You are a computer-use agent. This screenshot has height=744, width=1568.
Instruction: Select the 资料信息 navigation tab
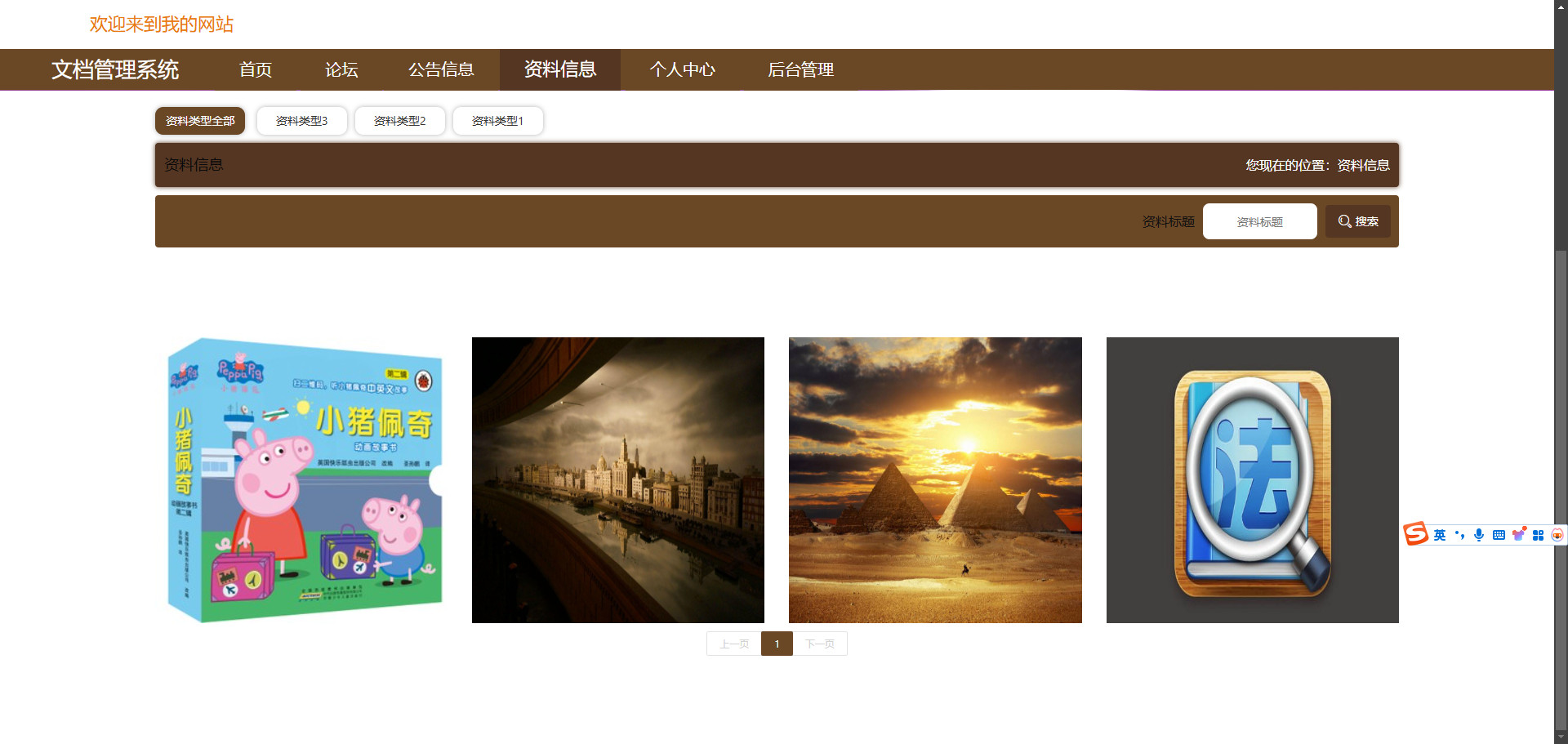[x=560, y=69]
